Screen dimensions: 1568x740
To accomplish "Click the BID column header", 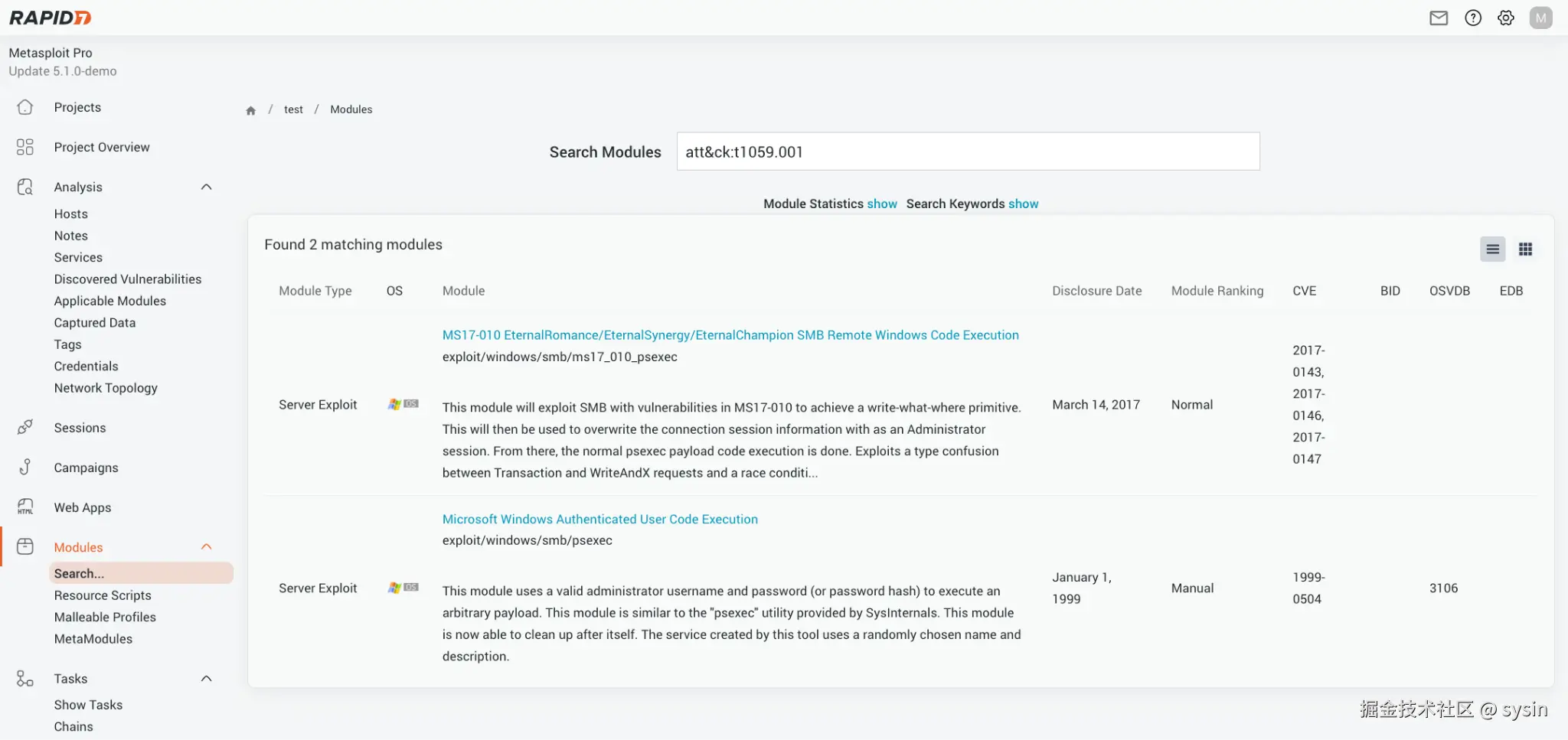I will (x=1390, y=291).
